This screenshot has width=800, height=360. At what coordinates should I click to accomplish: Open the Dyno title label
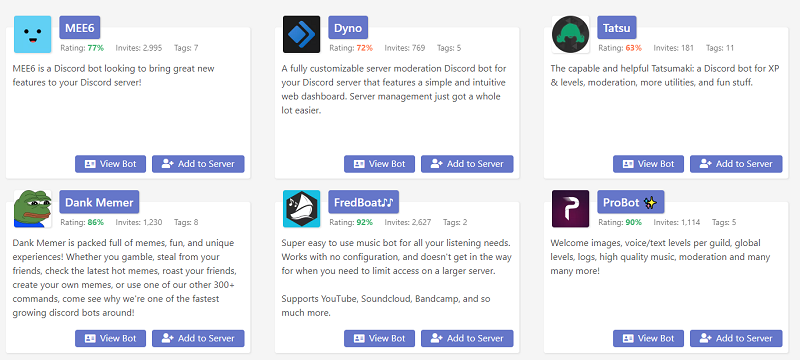(348, 28)
